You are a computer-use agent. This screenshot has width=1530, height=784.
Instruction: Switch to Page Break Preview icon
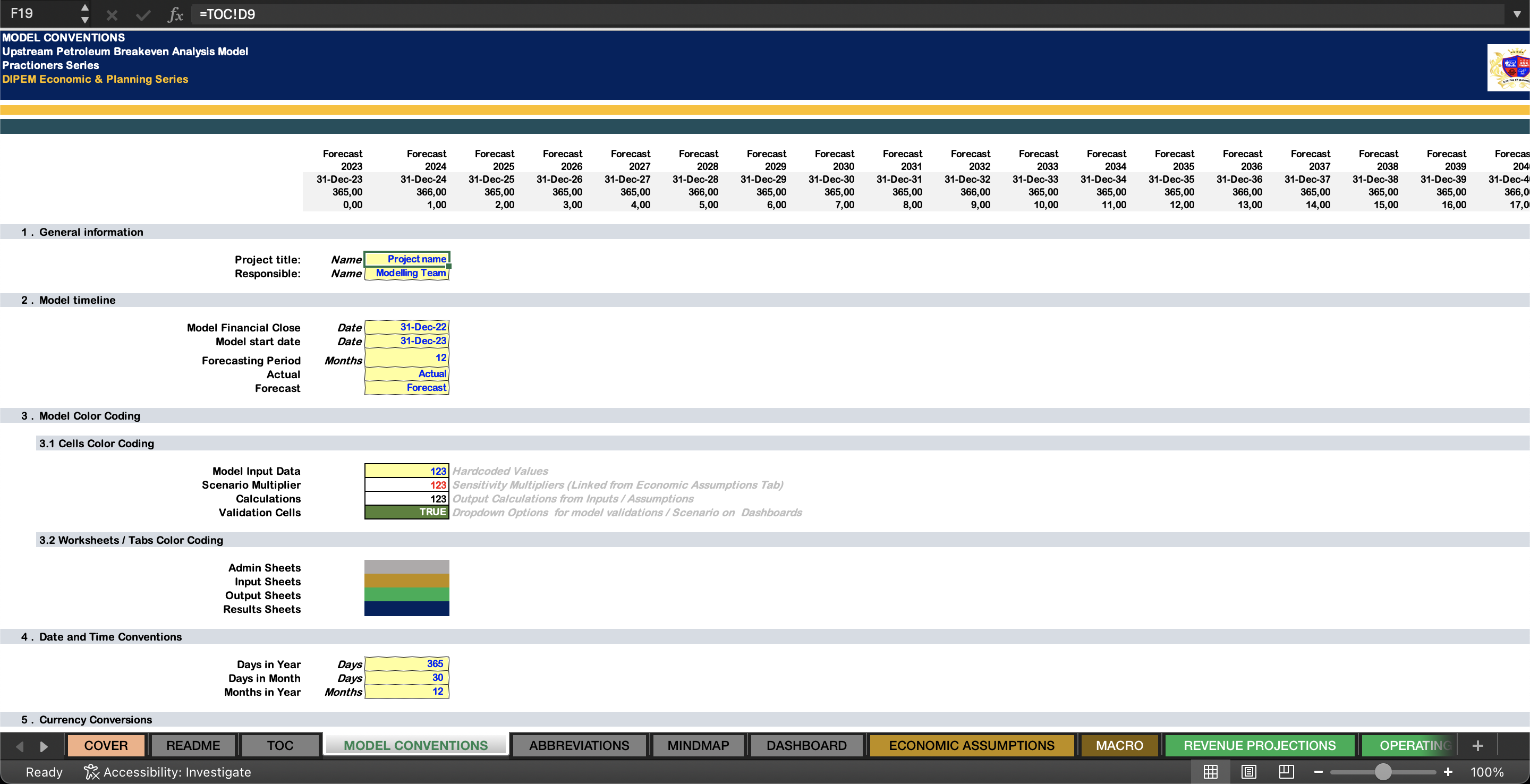pos(1287,772)
